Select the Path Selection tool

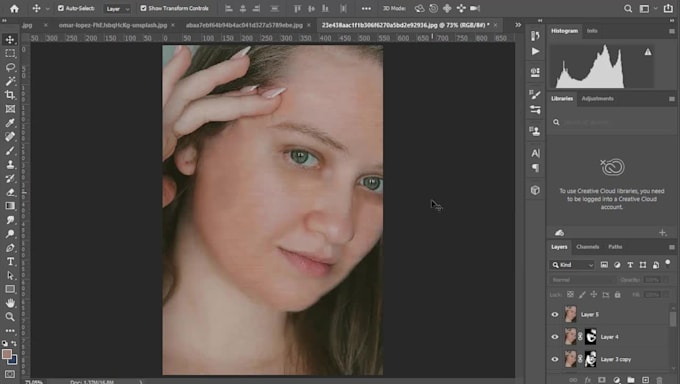10,276
